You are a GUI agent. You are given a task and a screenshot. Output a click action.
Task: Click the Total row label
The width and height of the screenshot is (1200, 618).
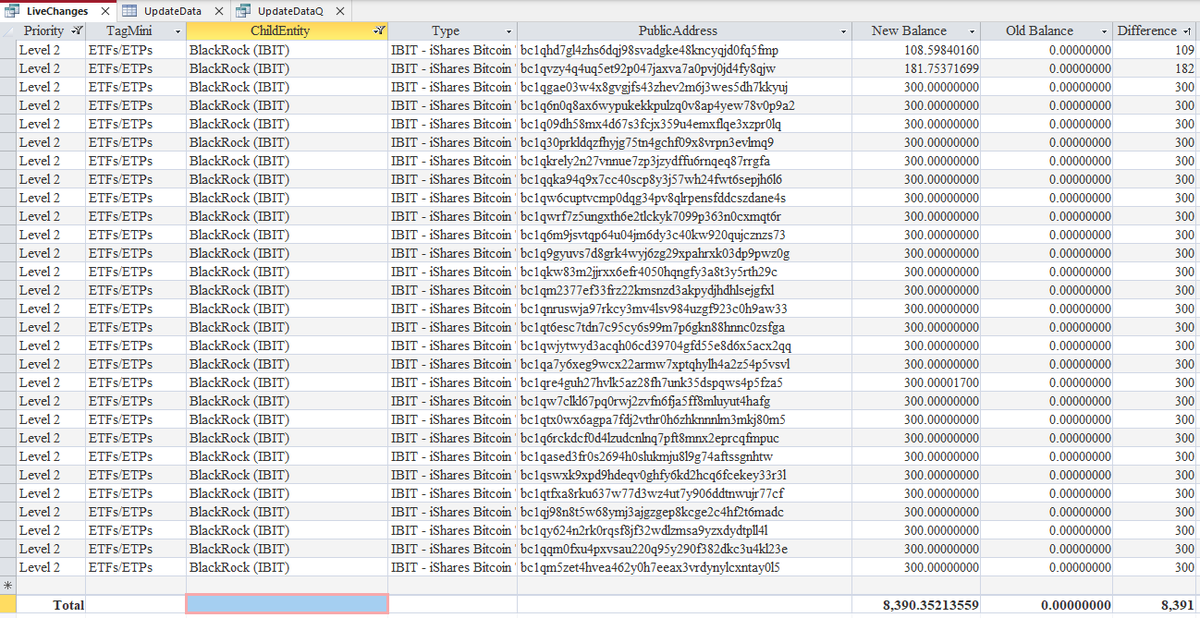point(68,605)
